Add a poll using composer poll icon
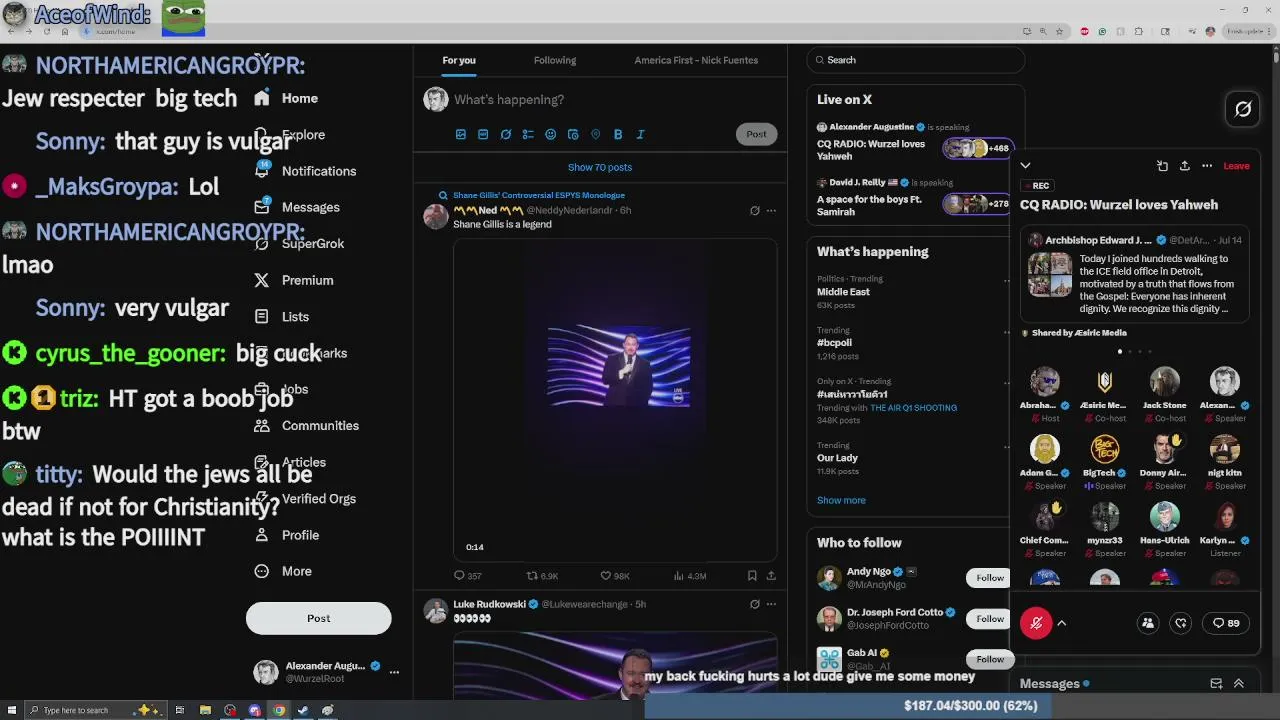 (528, 134)
